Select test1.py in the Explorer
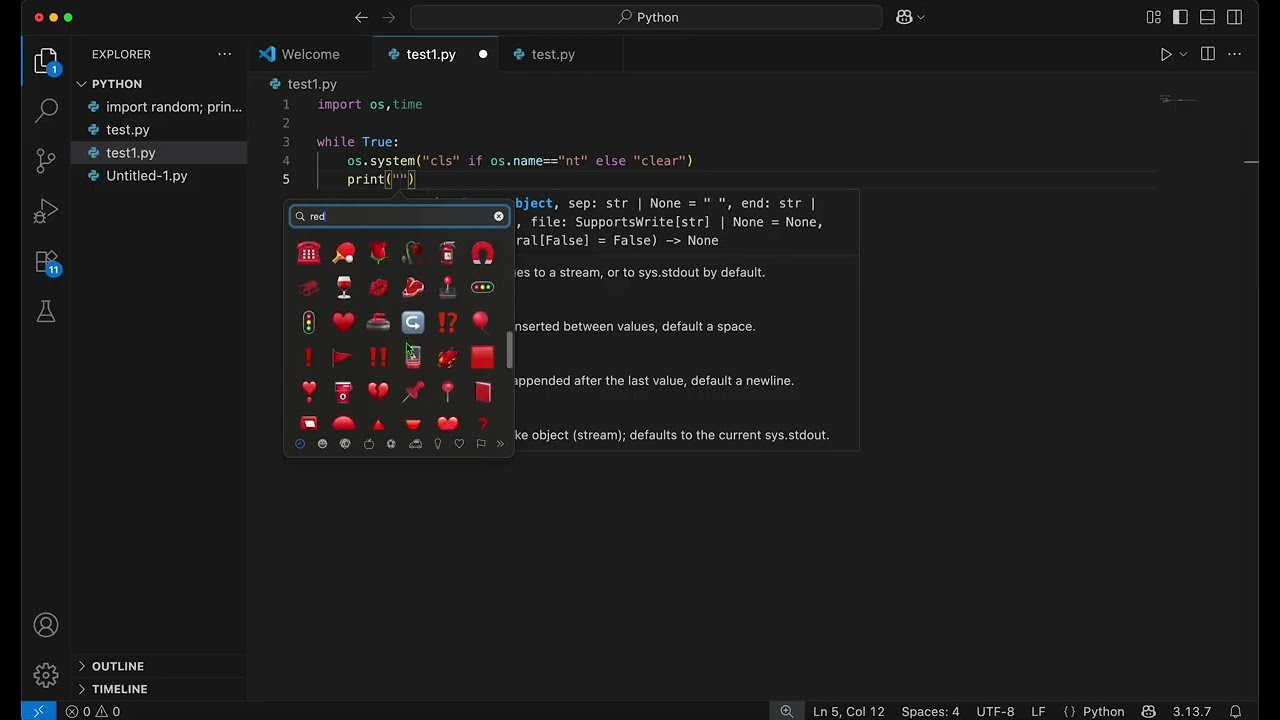The image size is (1280, 720). [160, 153]
